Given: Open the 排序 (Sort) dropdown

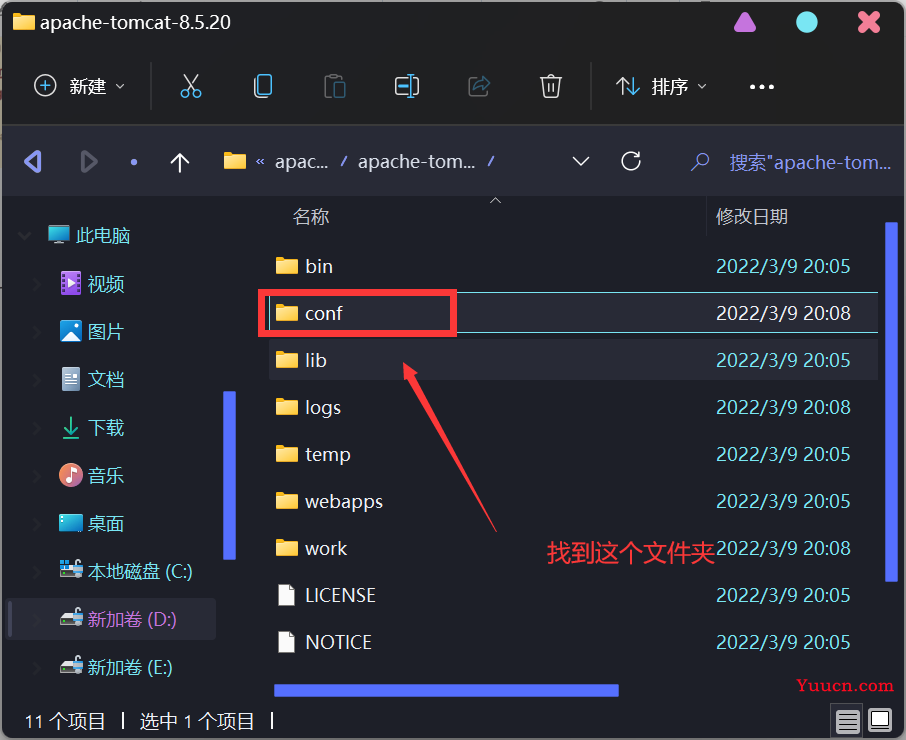Looking at the screenshot, I should click(x=662, y=86).
